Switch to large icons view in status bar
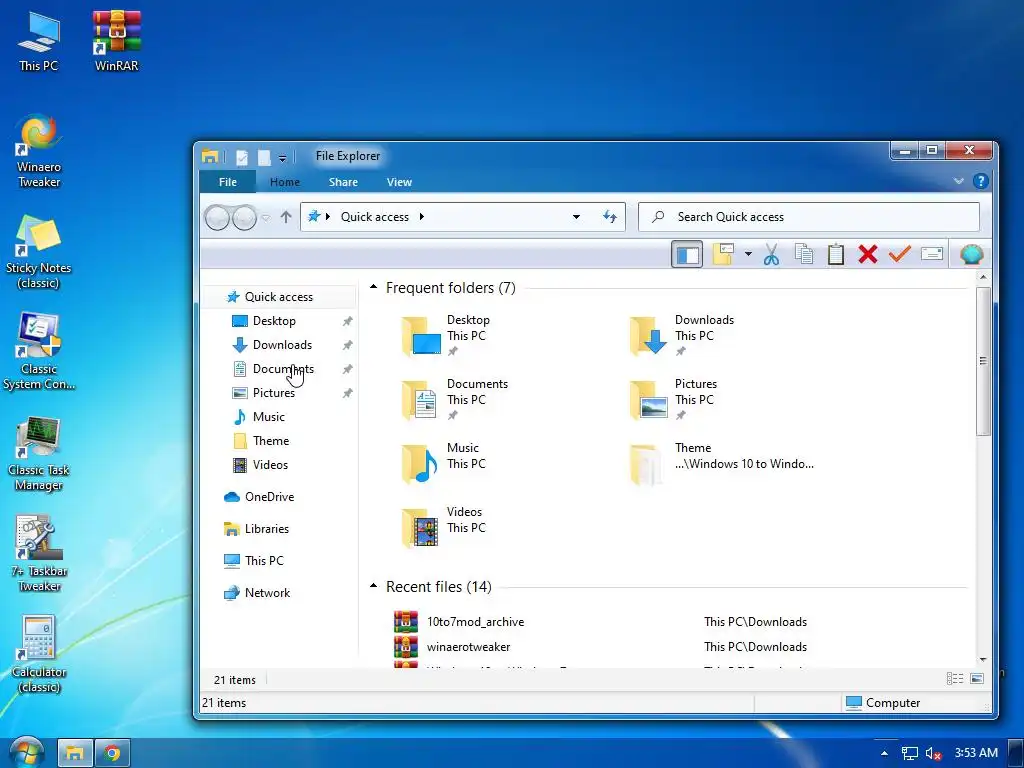 [x=977, y=679]
